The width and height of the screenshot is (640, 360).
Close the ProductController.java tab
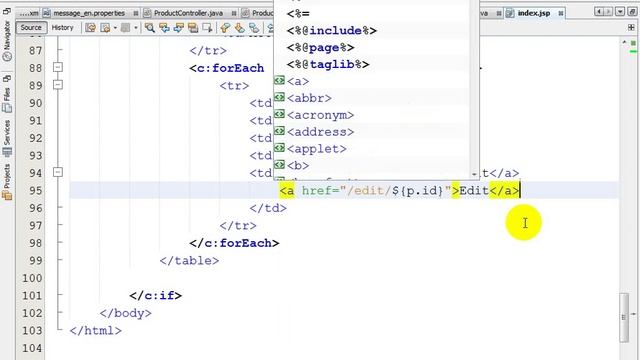[234, 13]
